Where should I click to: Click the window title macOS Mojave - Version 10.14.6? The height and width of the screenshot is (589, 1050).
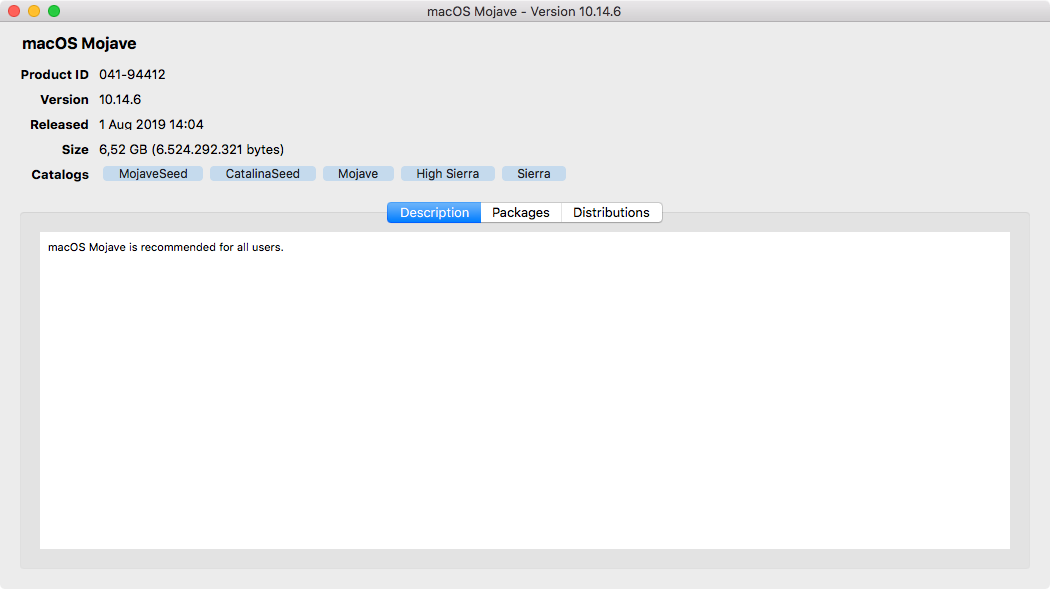pos(524,11)
